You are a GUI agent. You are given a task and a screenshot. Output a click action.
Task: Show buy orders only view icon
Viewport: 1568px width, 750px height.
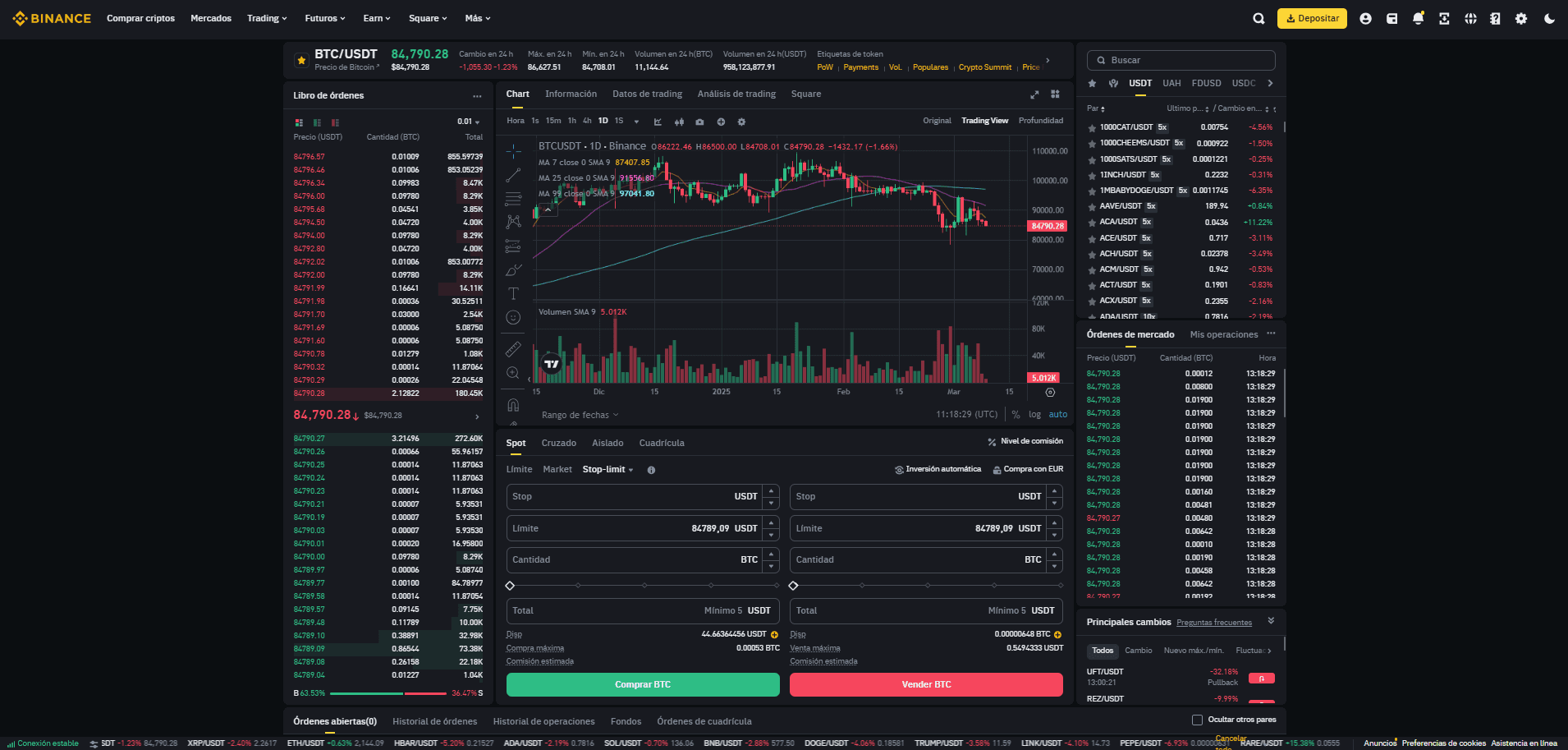pyautogui.click(x=317, y=122)
